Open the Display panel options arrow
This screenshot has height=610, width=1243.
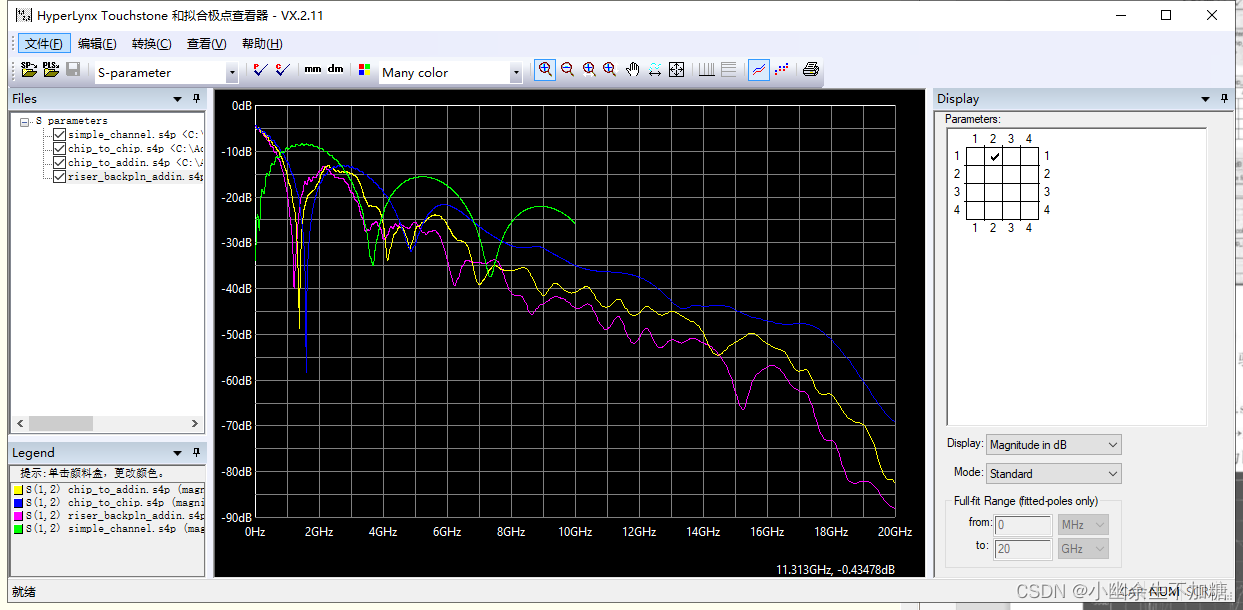[x=1205, y=98]
